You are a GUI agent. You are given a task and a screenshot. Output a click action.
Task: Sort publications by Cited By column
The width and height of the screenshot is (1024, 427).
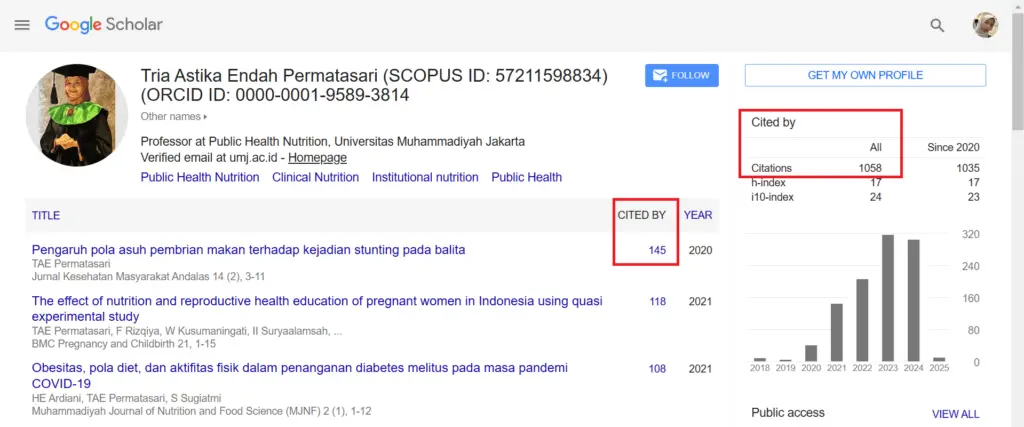(641, 215)
